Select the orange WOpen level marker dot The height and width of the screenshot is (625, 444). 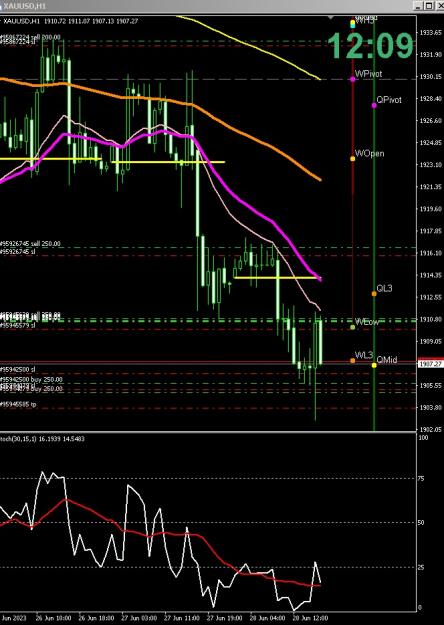coord(352,159)
